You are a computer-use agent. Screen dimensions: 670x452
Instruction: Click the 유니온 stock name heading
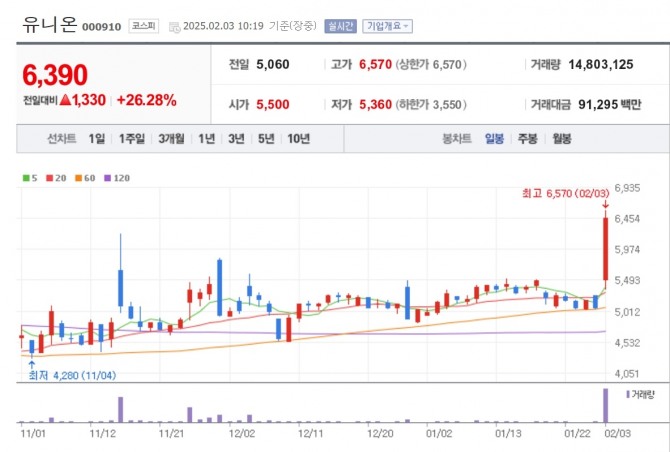[46, 27]
